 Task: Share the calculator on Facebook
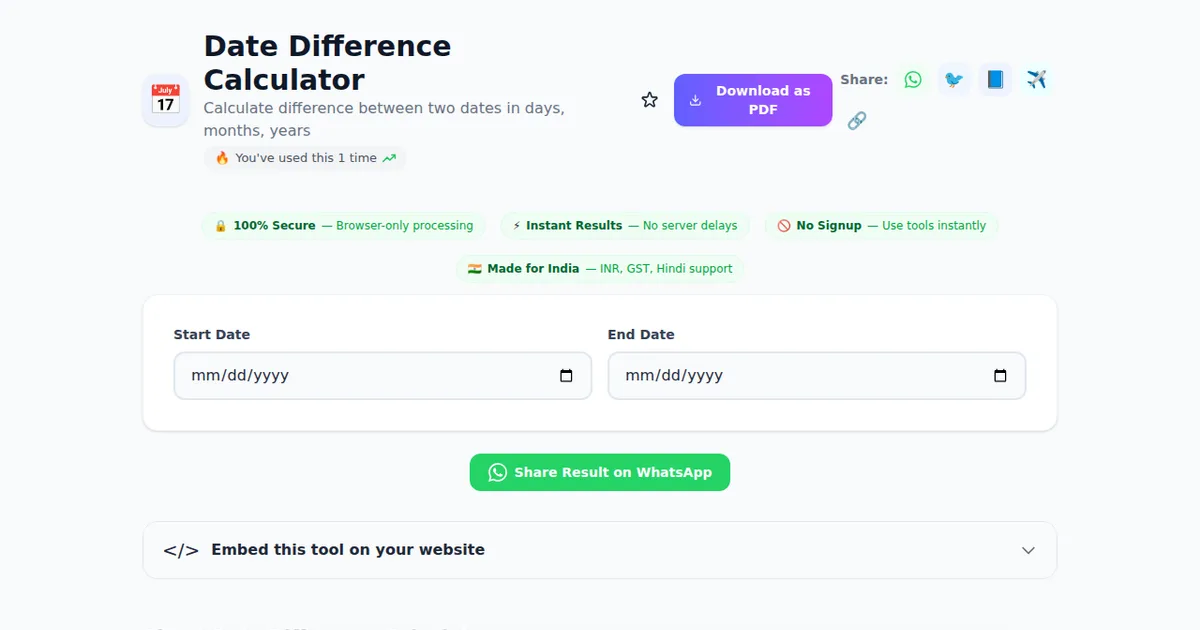point(994,79)
